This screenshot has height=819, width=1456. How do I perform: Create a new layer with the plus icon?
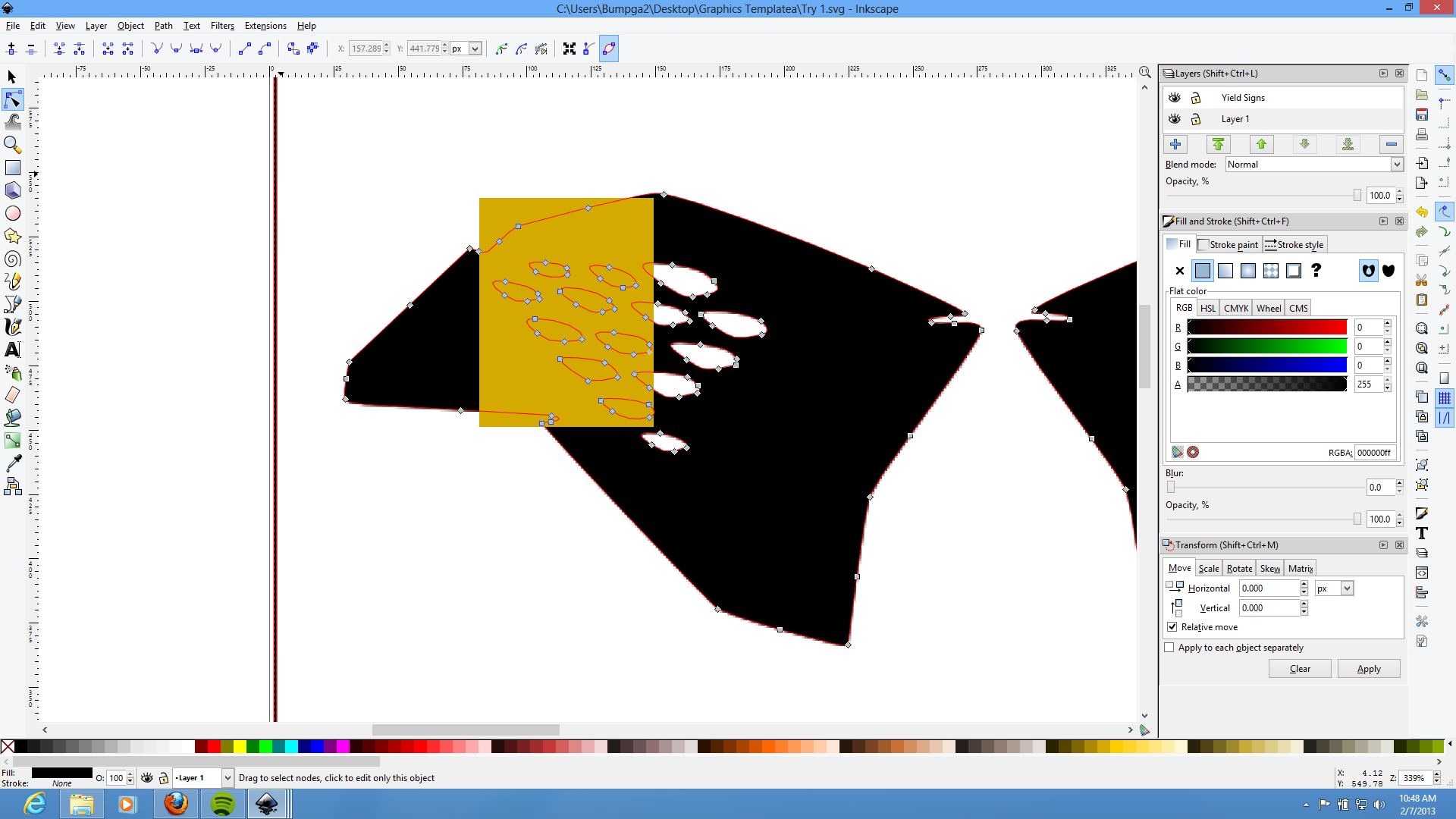1175,144
